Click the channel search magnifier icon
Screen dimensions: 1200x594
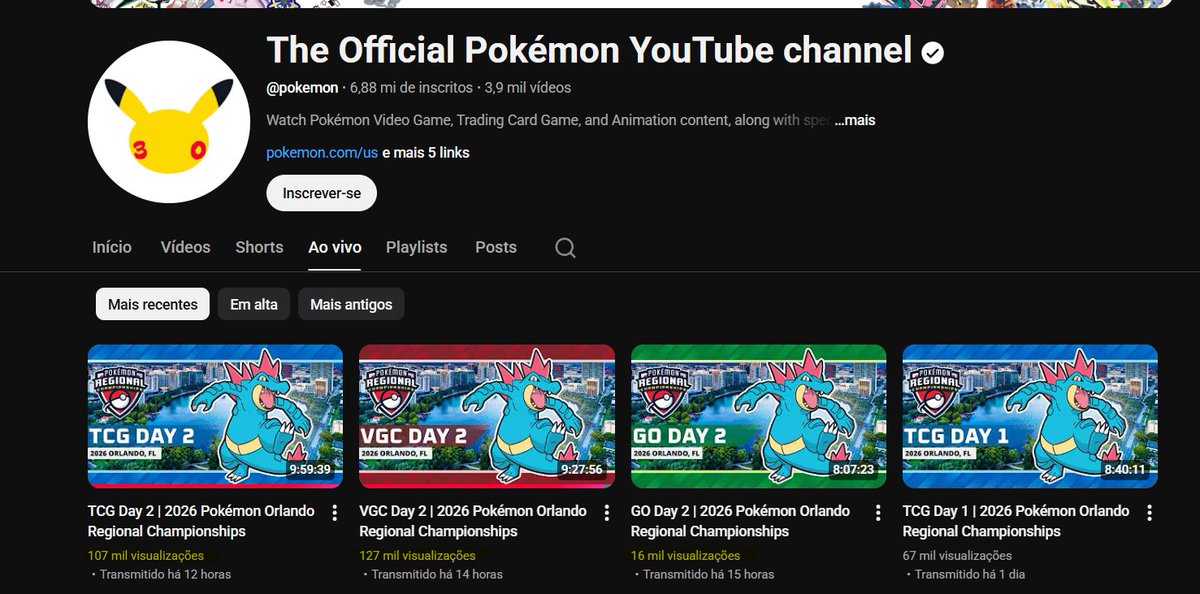[x=565, y=247]
